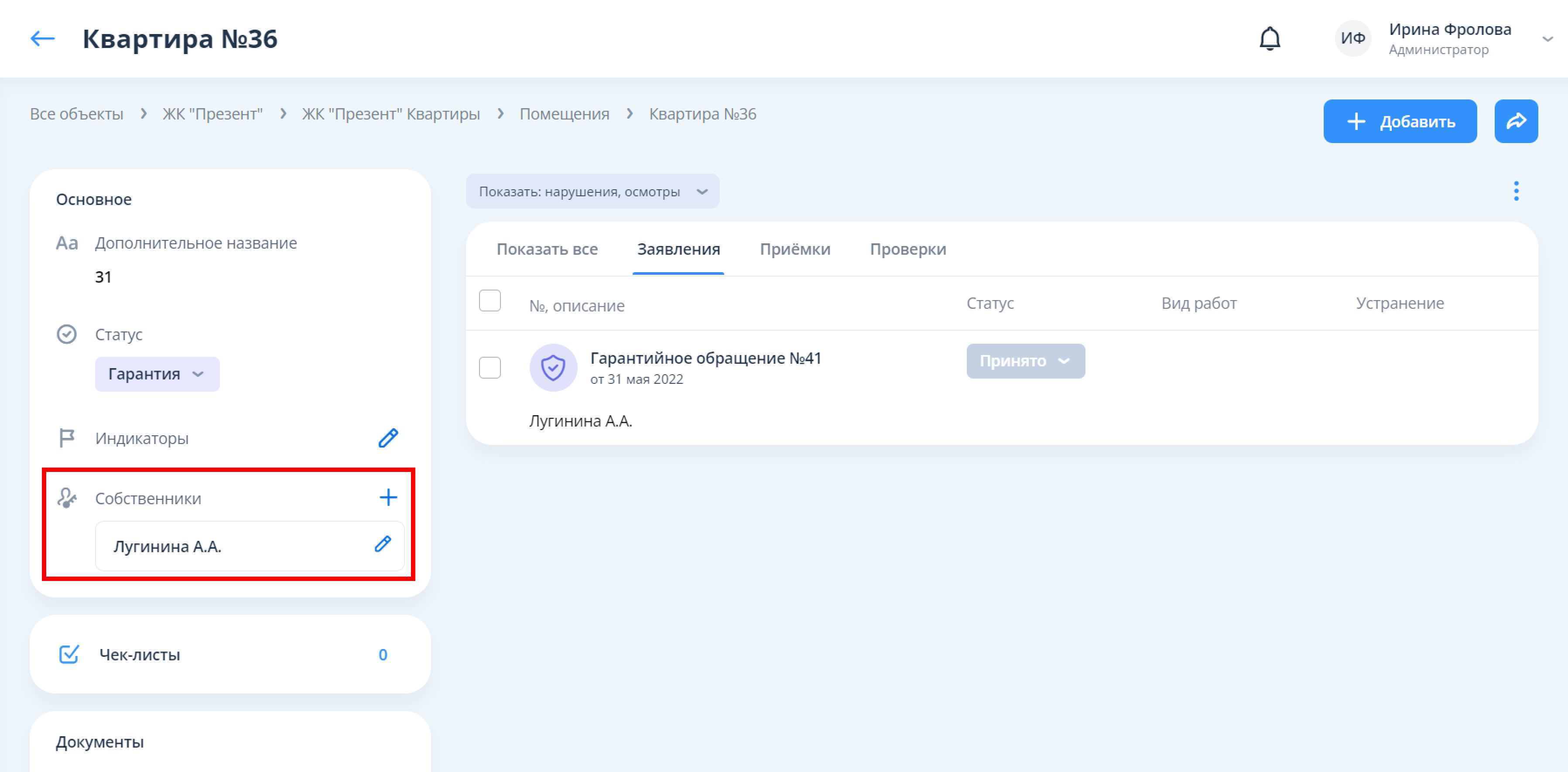Click the share arrow button
This screenshot has height=772, width=1568.
pos(1515,122)
